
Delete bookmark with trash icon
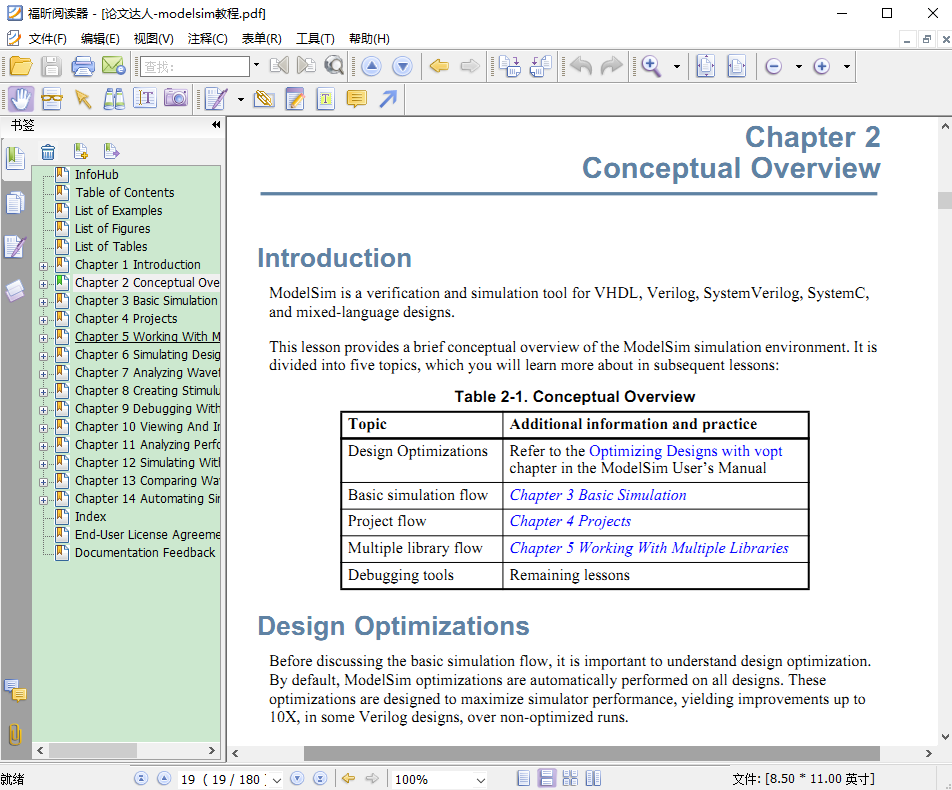pos(48,152)
